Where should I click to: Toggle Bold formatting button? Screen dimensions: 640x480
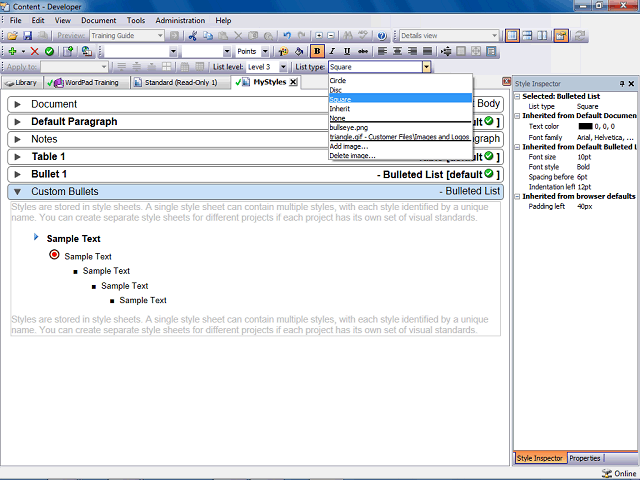pos(317,51)
